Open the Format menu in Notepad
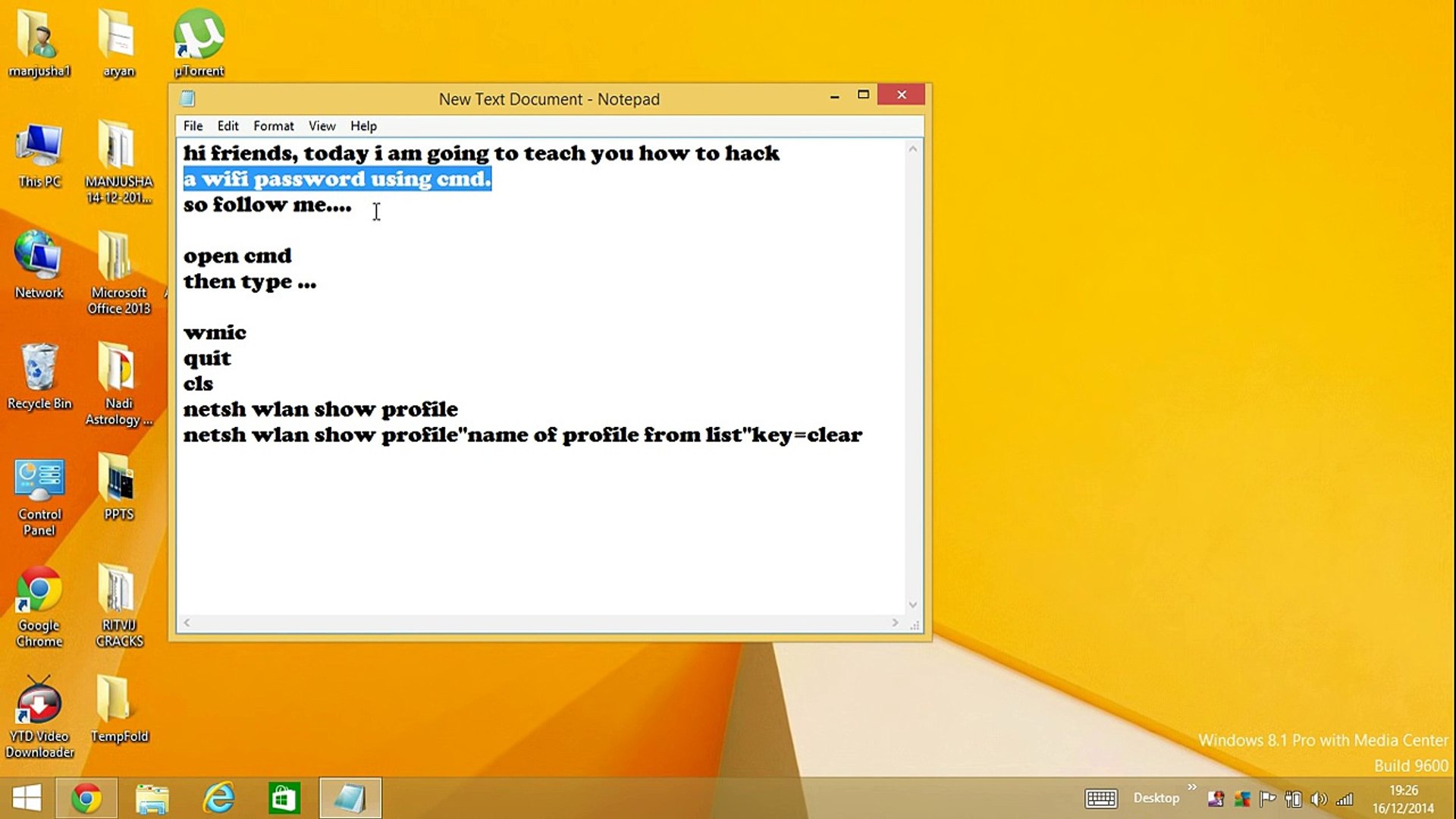The image size is (1456, 819). click(273, 126)
